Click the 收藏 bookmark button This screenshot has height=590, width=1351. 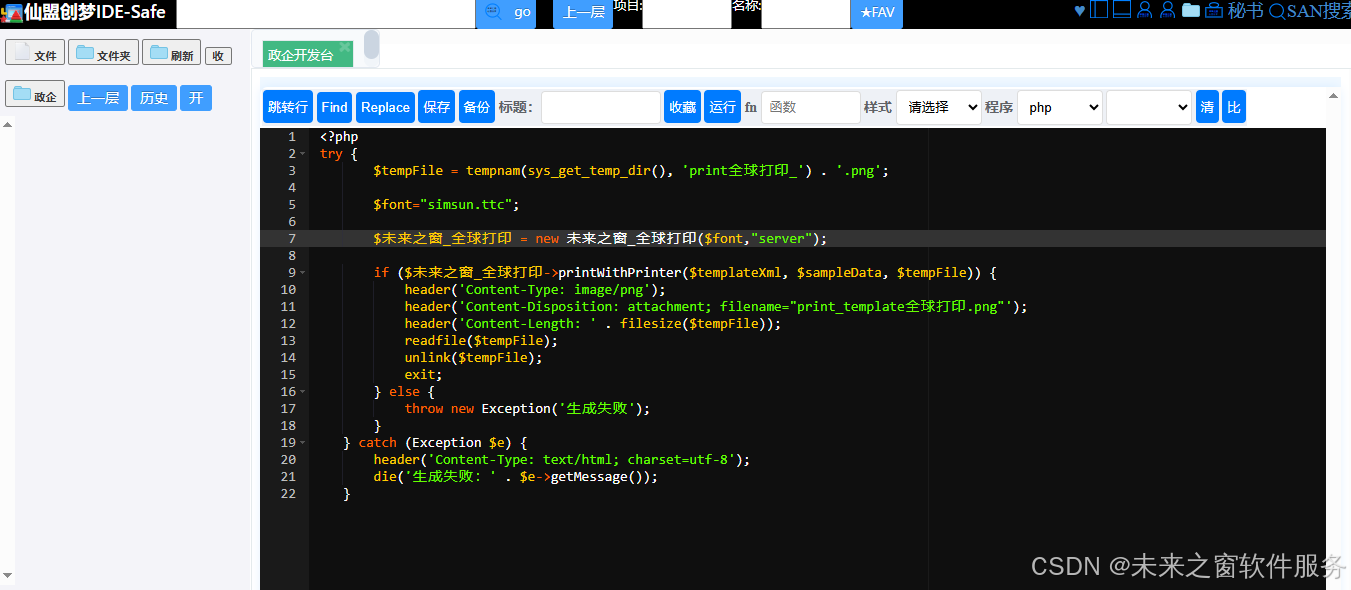[683, 107]
